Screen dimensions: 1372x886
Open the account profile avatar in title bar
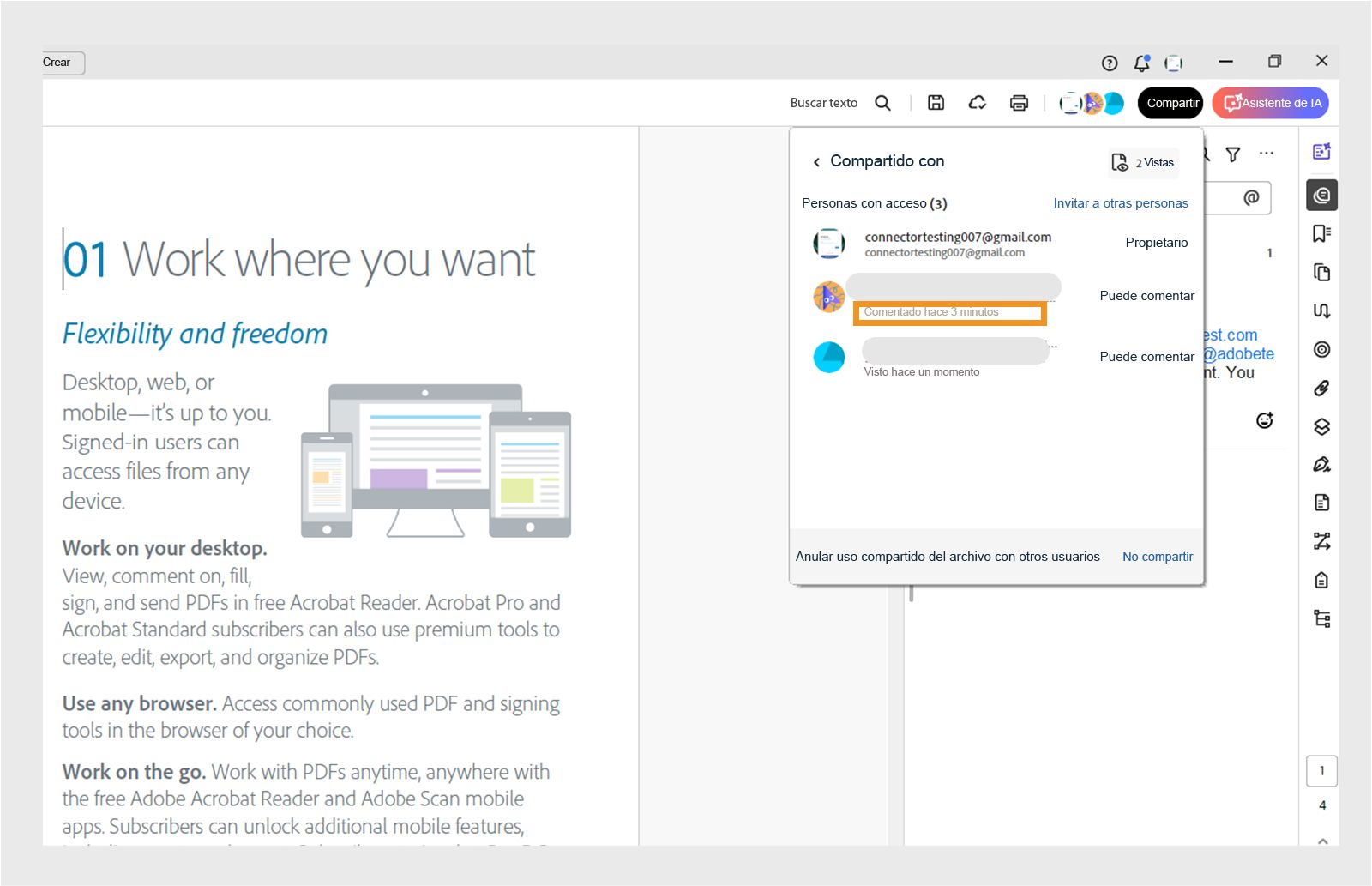(x=1174, y=63)
